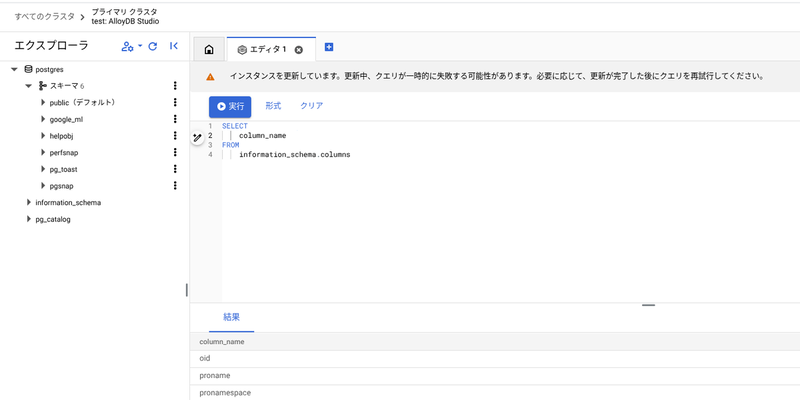
Task: Collapse the Explorer side panel
Action: coord(173,46)
